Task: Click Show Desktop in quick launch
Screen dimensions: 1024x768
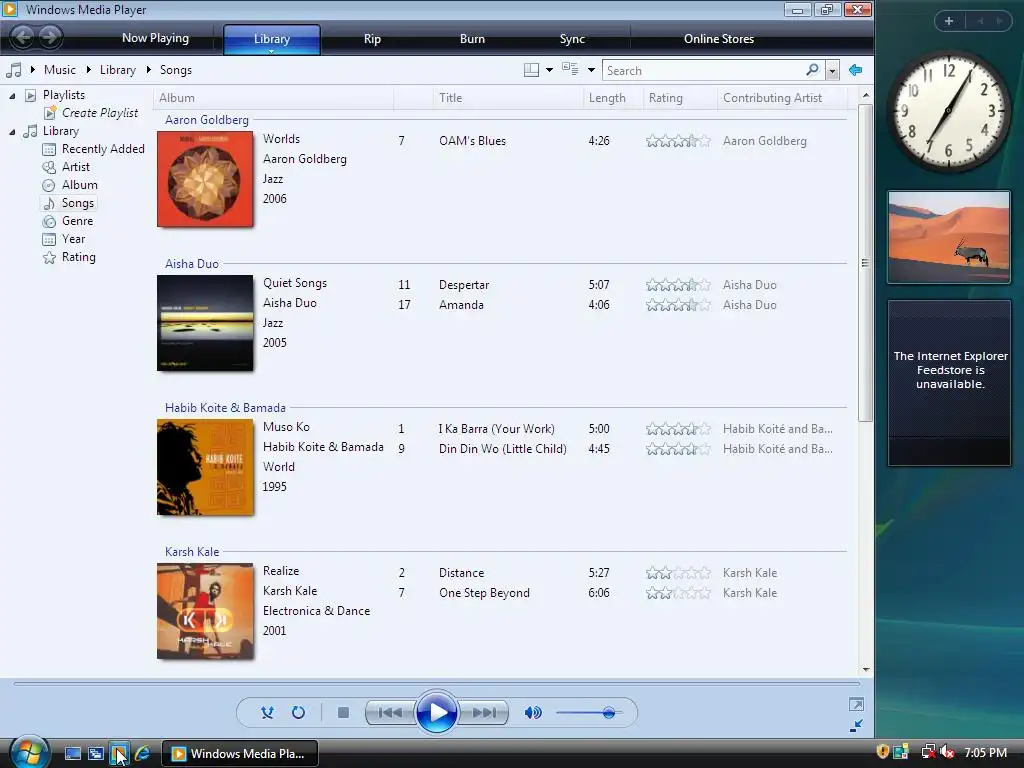Action: (x=72, y=754)
